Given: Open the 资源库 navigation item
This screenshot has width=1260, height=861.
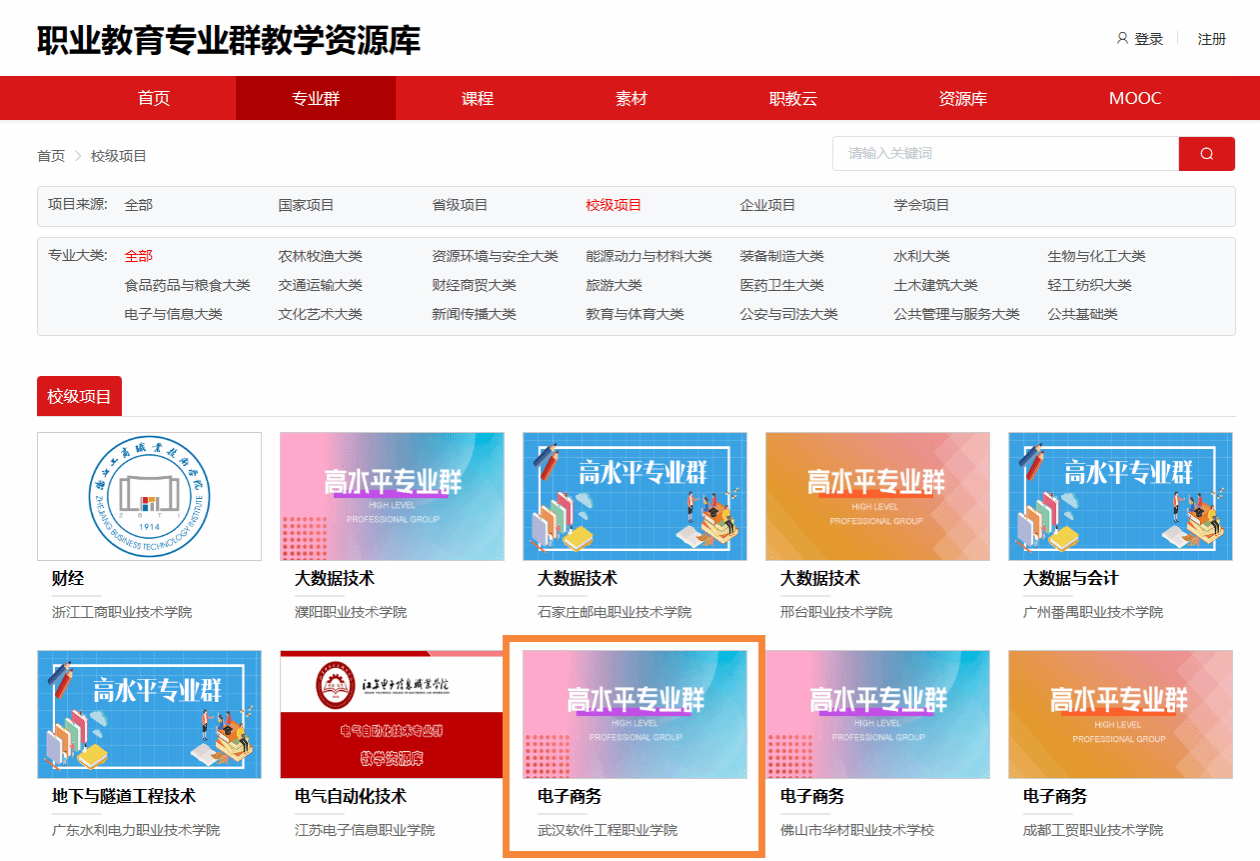Looking at the screenshot, I should point(962,98).
